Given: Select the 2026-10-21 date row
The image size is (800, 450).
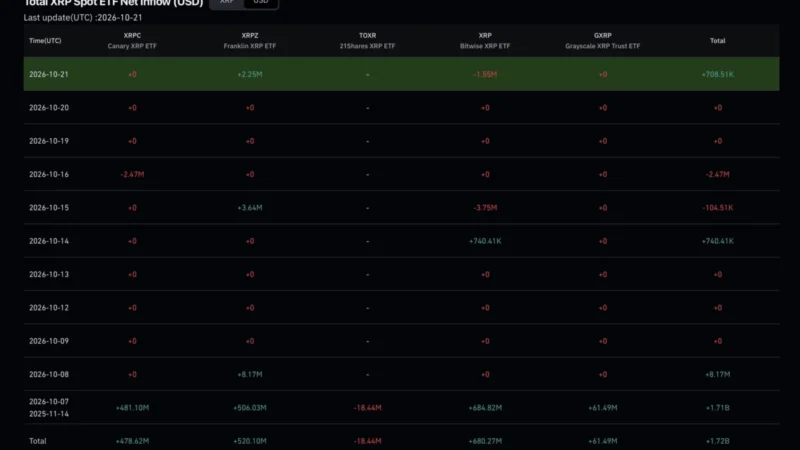Looking at the screenshot, I should point(402,74).
